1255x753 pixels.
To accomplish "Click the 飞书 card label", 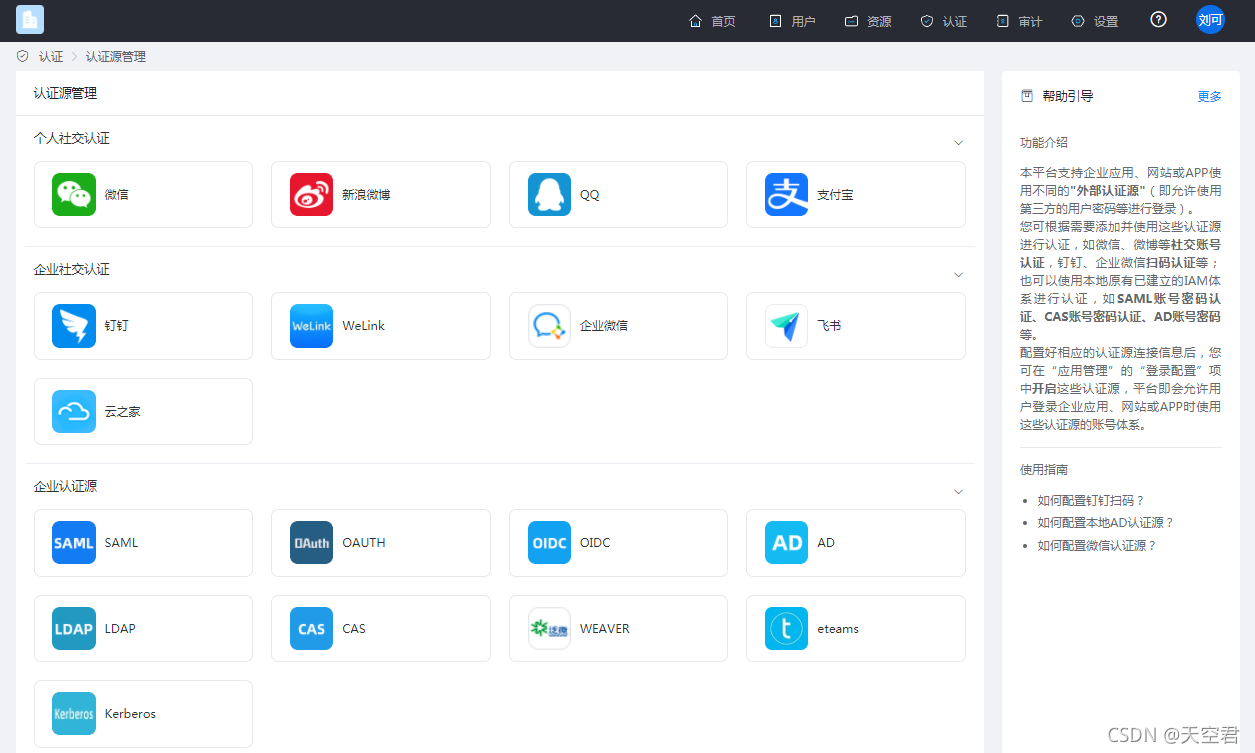I will 829,326.
